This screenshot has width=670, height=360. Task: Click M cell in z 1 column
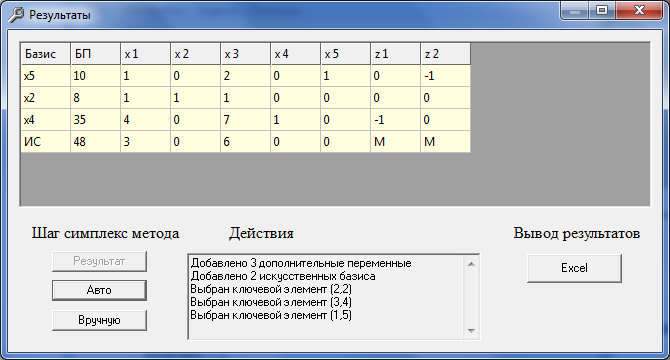coord(395,142)
